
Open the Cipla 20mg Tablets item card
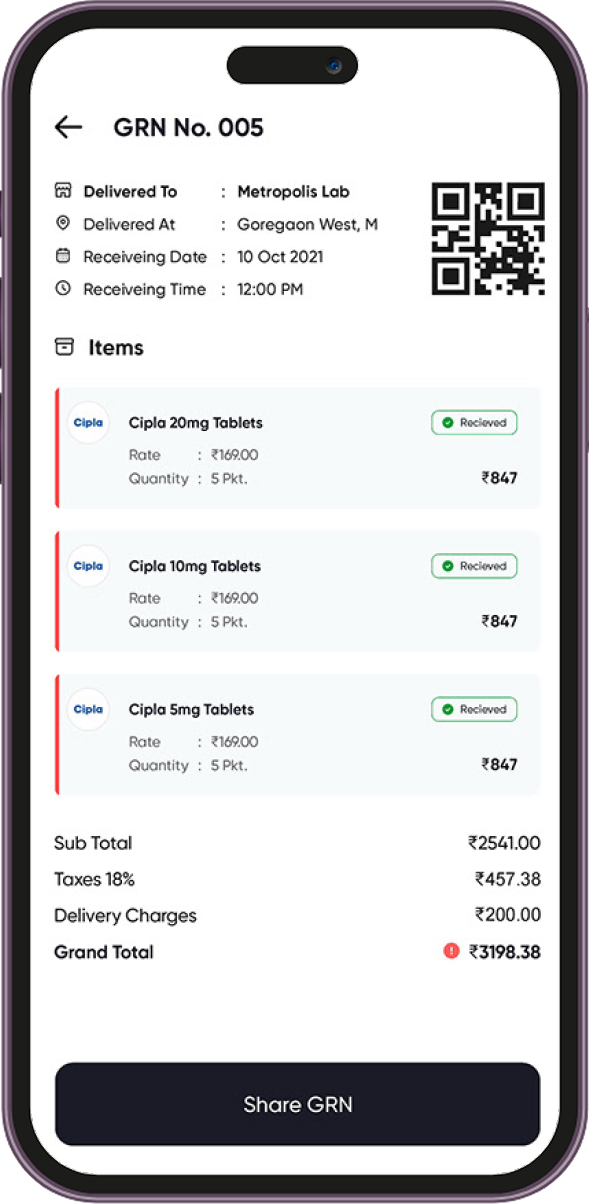coord(298,448)
